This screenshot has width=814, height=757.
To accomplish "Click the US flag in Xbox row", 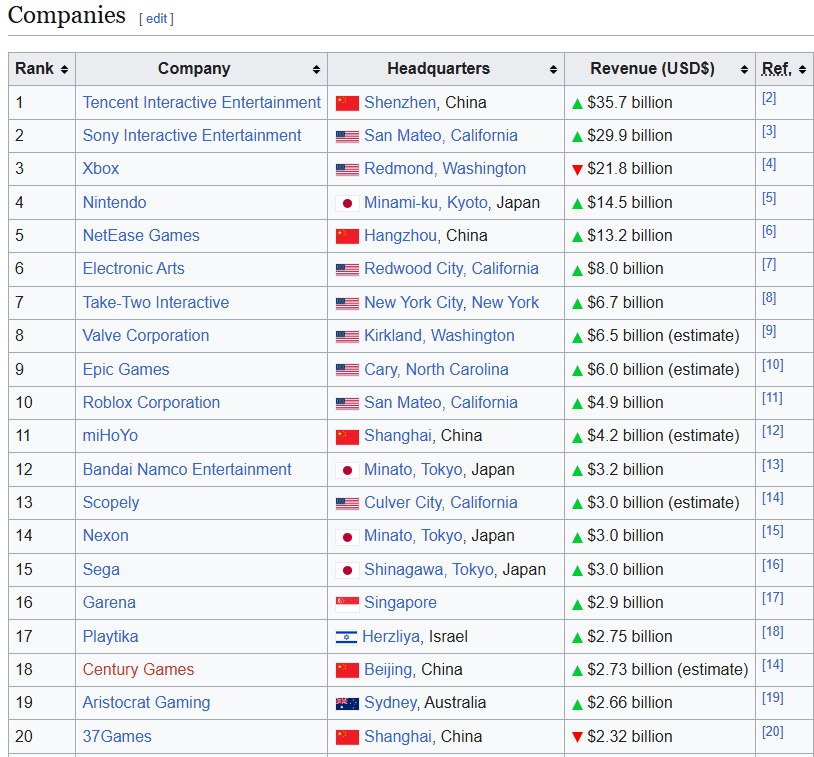I will click(347, 170).
